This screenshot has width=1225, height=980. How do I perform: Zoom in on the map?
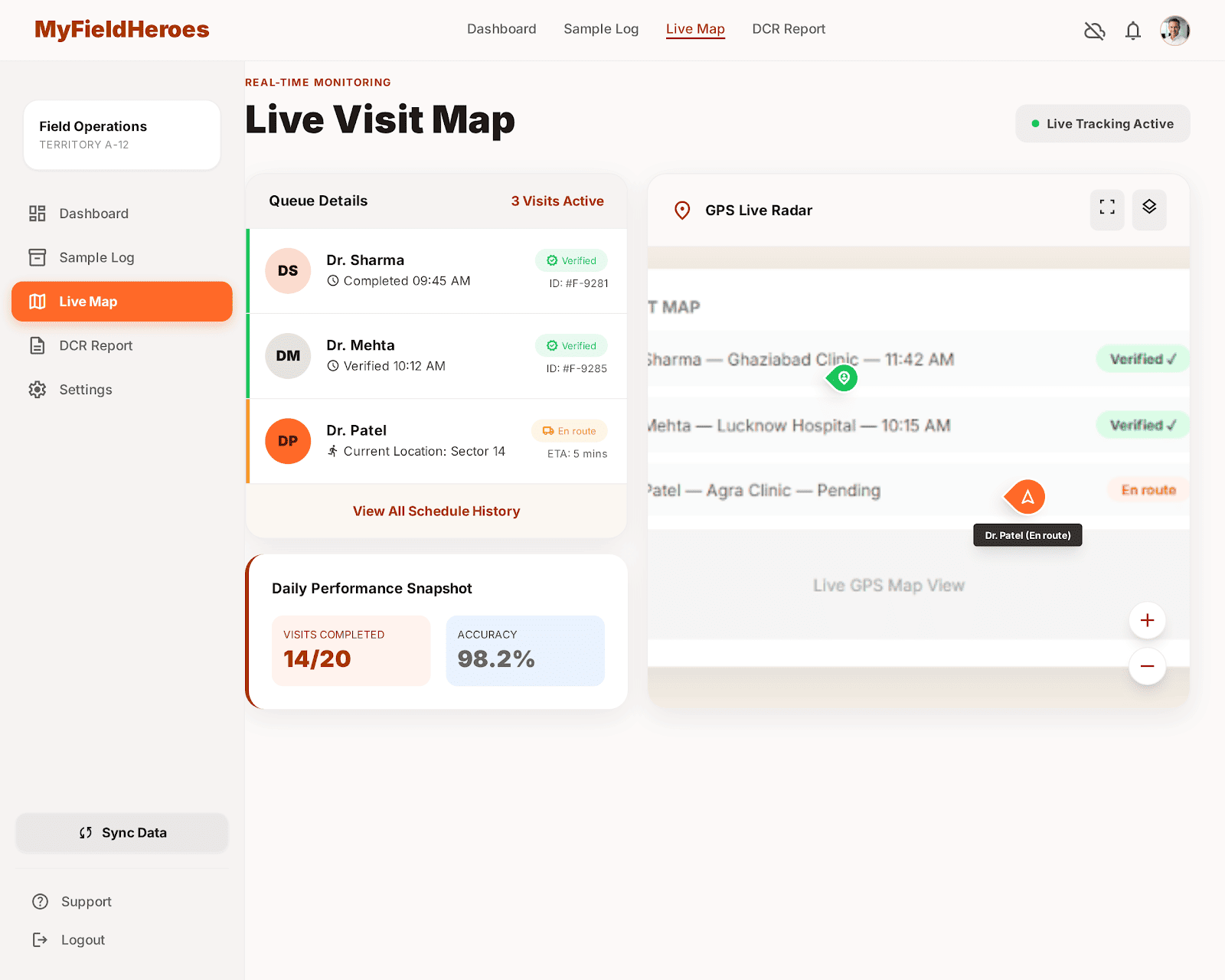1147,620
